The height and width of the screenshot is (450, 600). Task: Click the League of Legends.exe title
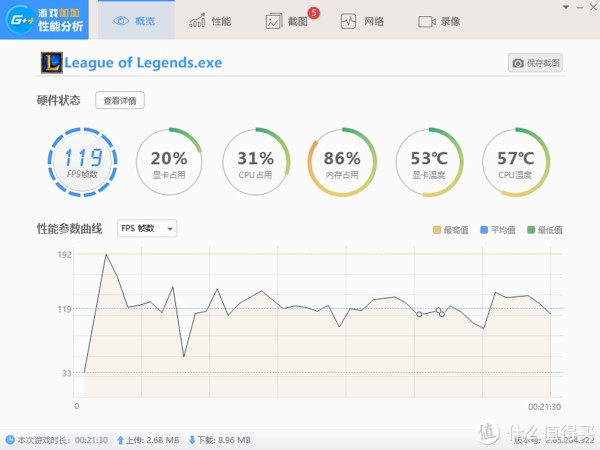143,63
